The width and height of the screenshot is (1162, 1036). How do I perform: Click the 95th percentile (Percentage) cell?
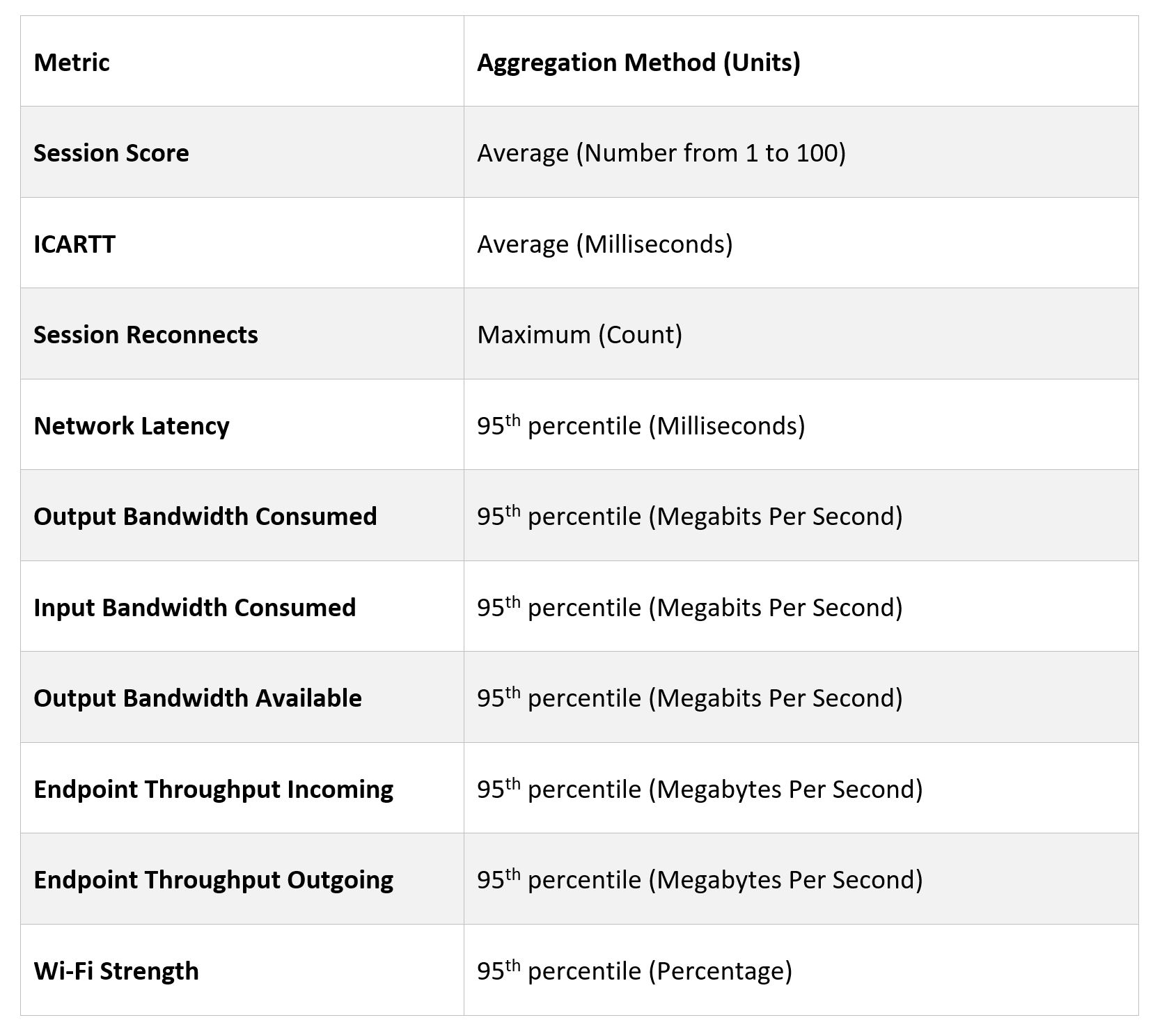click(x=634, y=971)
